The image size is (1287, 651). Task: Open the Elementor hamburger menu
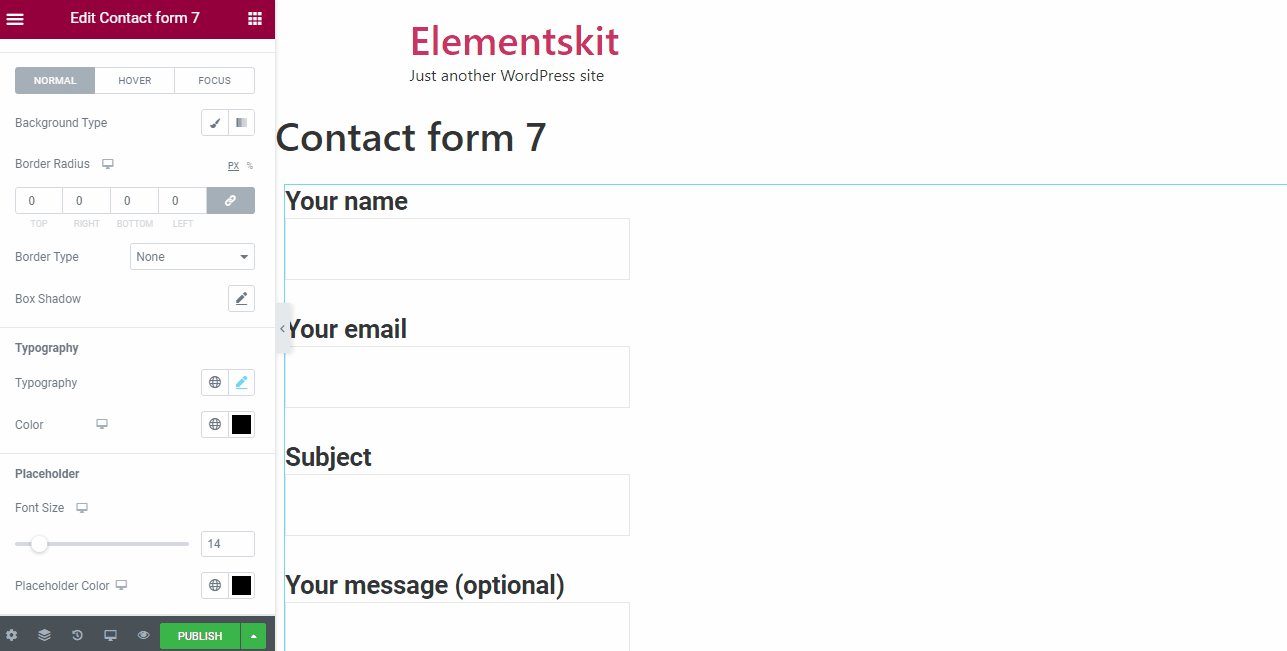coord(15,19)
